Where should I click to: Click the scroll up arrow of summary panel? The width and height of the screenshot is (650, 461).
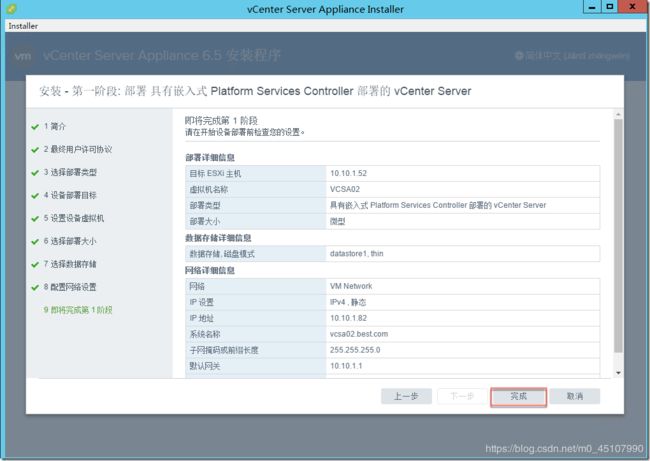pyautogui.click(x=618, y=114)
